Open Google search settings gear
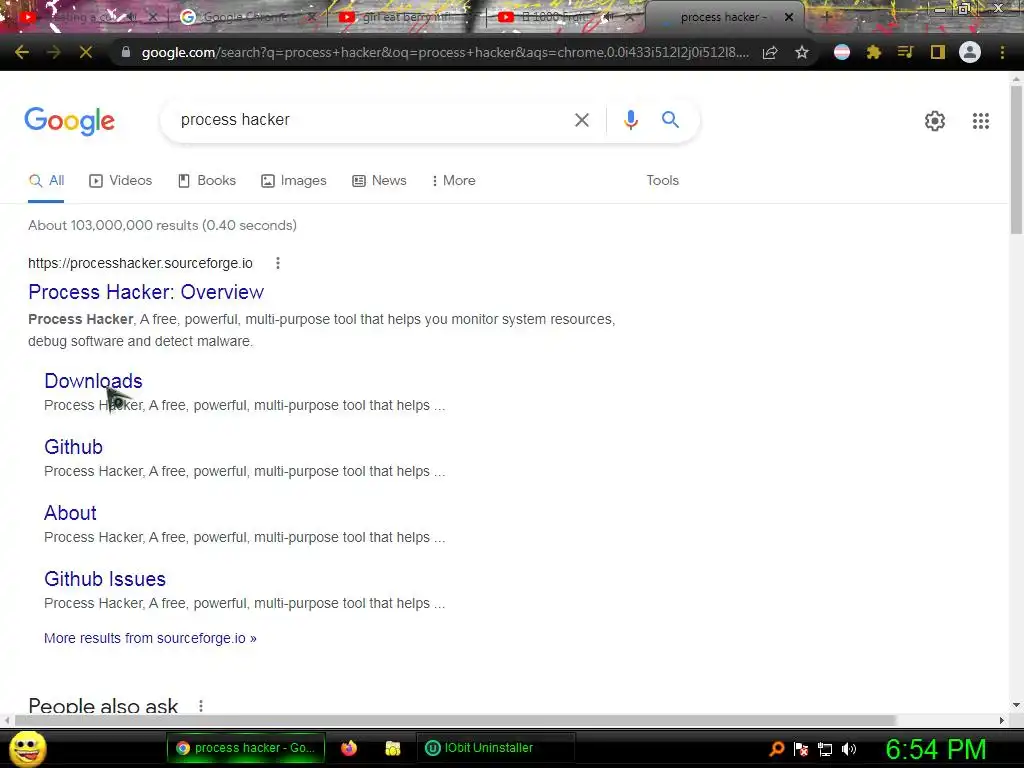 935,121
